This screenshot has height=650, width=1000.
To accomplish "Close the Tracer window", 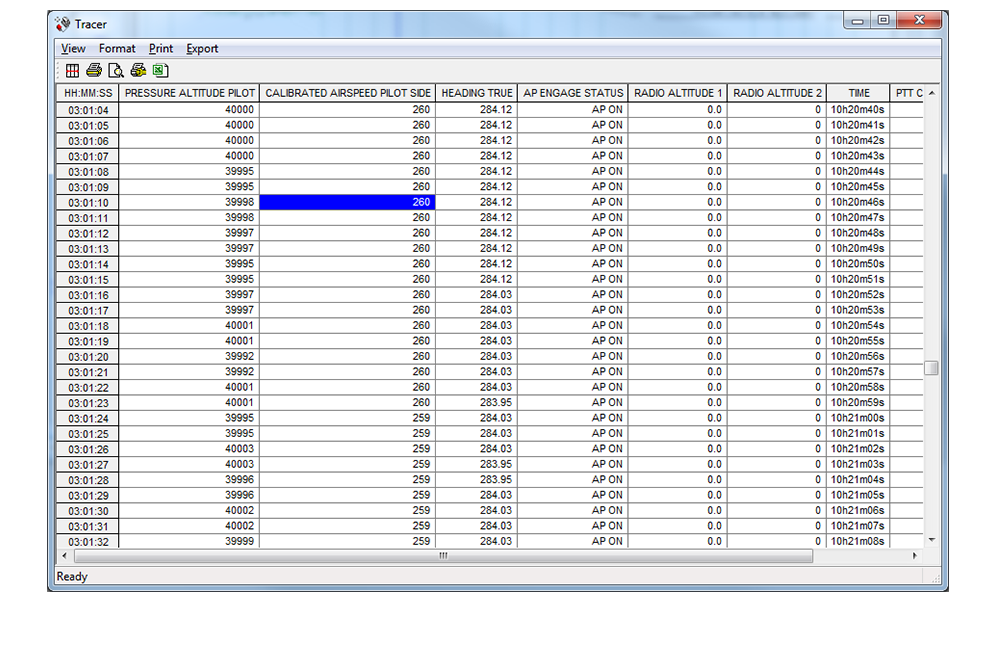I will [919, 20].
